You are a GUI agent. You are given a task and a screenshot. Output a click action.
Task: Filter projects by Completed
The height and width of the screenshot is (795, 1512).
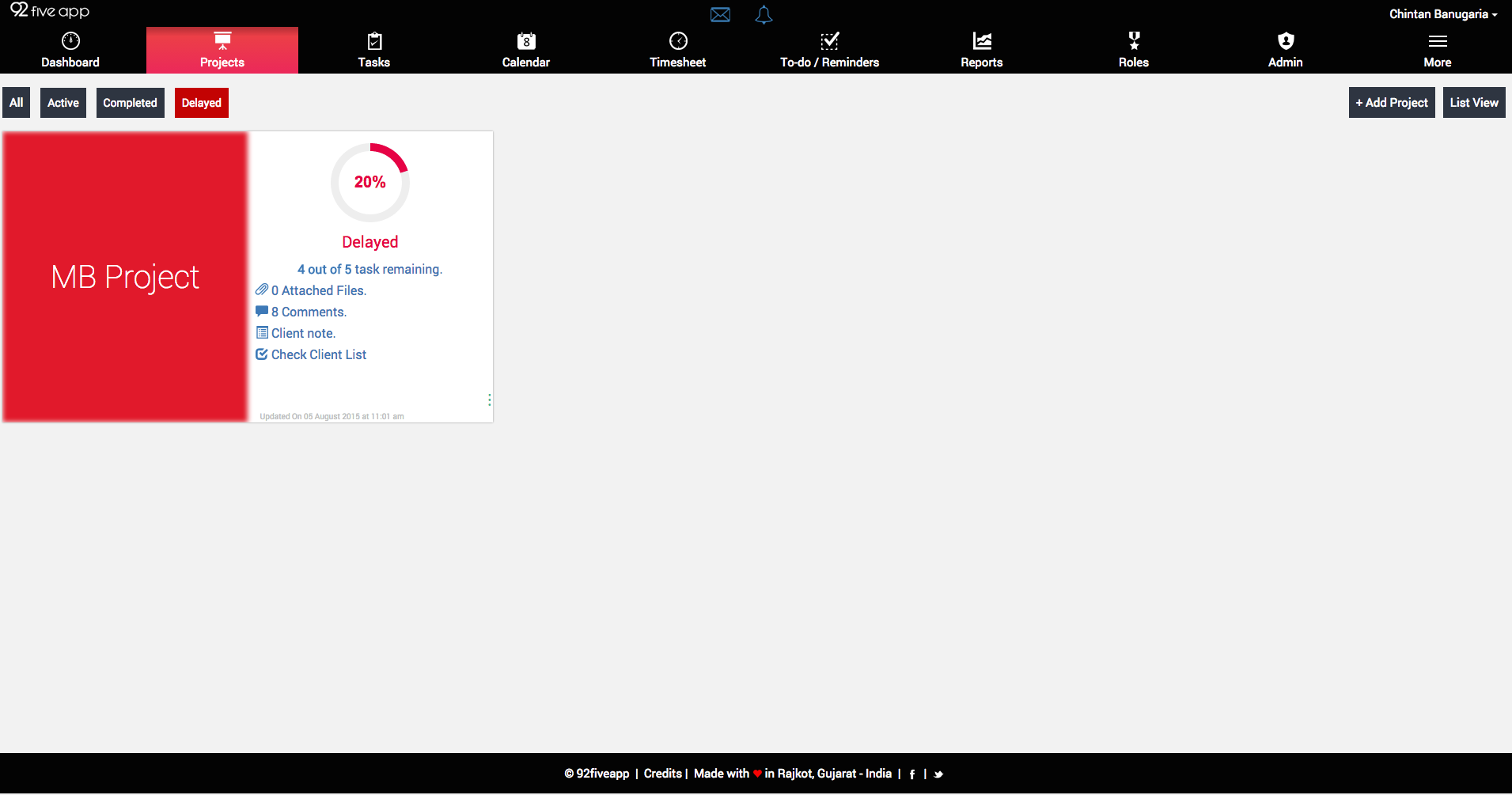(x=131, y=103)
